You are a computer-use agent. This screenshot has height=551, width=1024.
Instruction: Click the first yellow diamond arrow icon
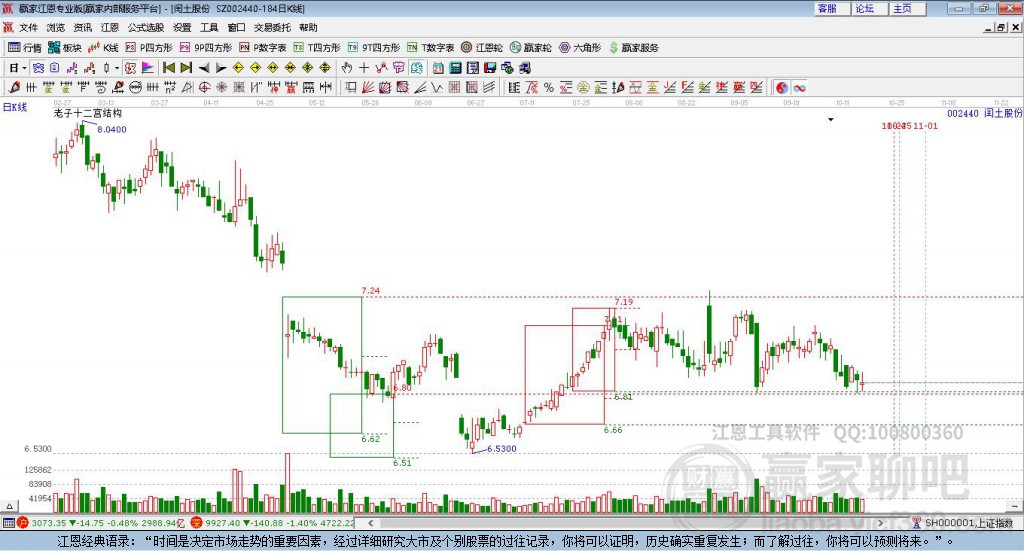click(x=238, y=68)
